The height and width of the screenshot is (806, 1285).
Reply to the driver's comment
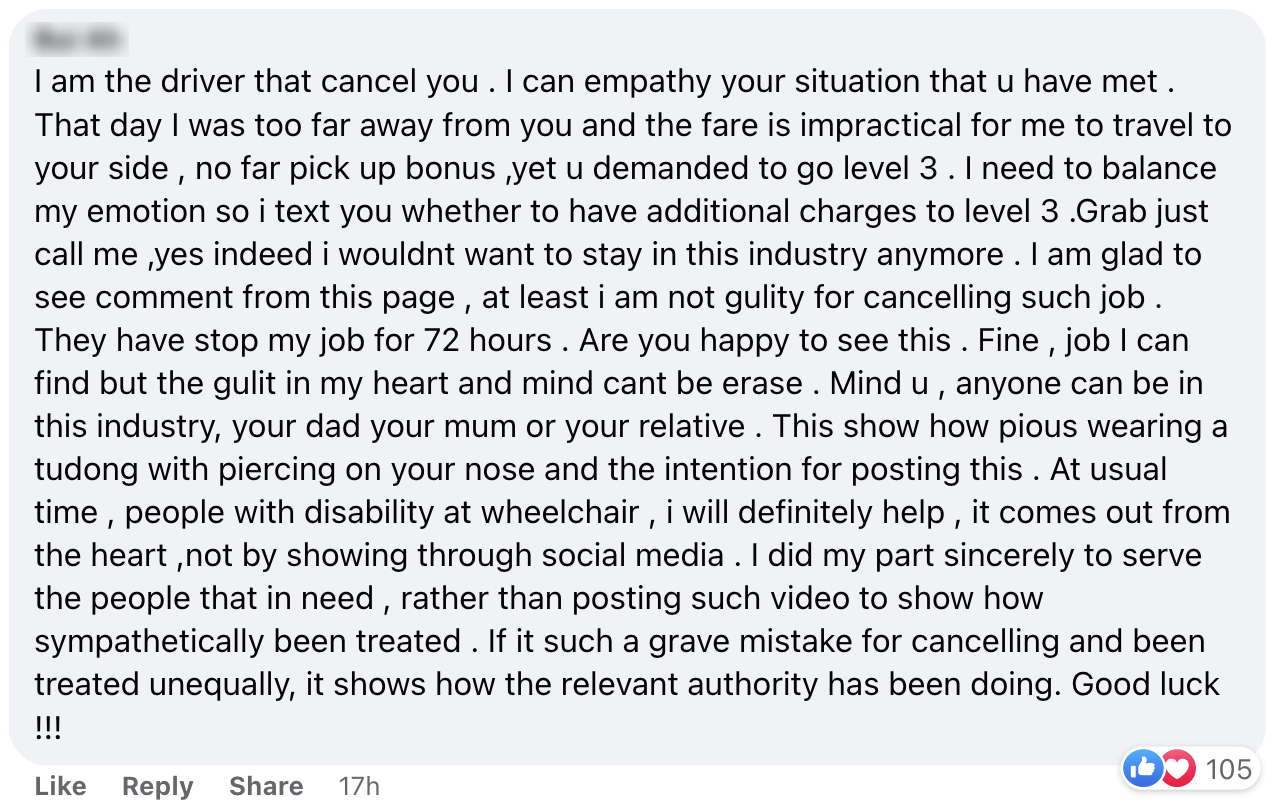pyautogui.click(x=157, y=786)
